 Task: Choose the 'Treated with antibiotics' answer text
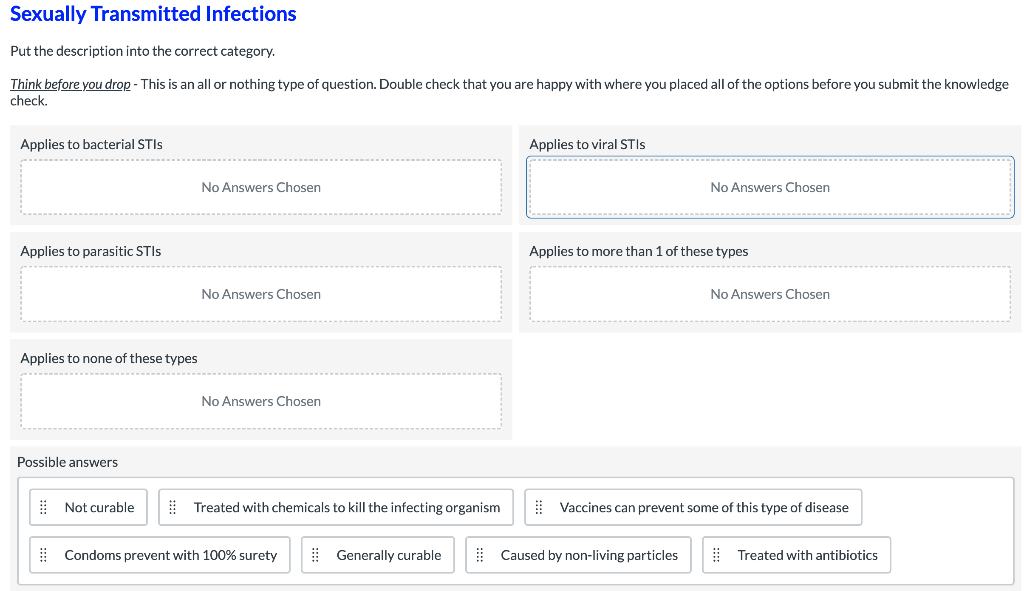[807, 555]
